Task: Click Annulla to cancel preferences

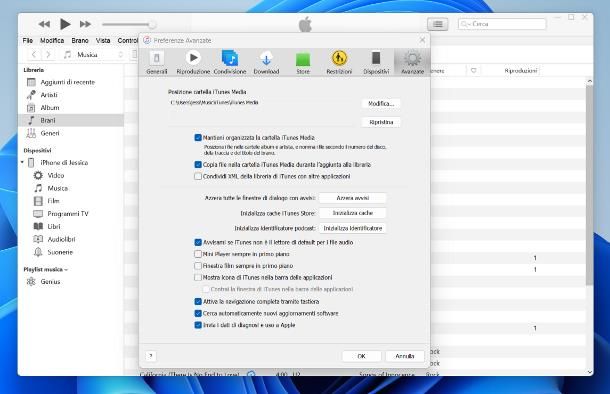Action: [405, 356]
